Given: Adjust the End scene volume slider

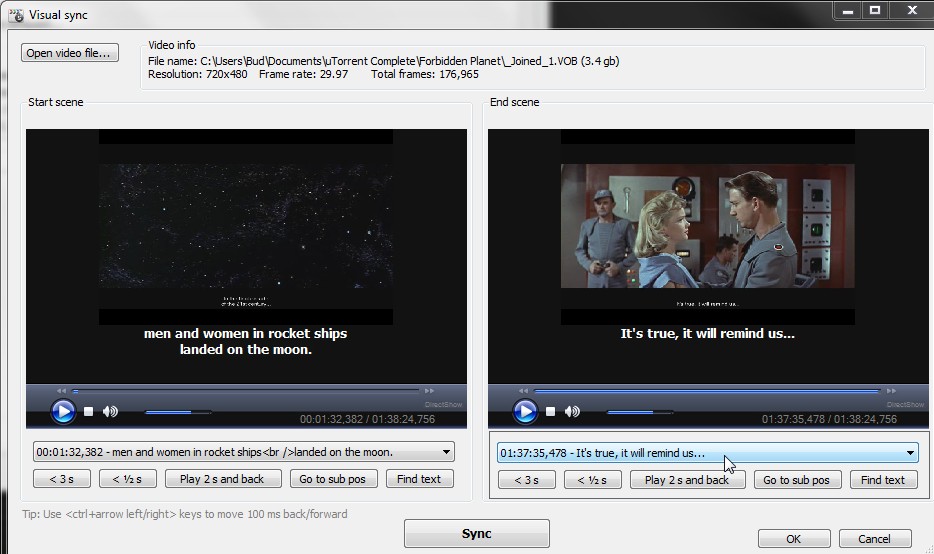Looking at the screenshot, I should tap(640, 412).
